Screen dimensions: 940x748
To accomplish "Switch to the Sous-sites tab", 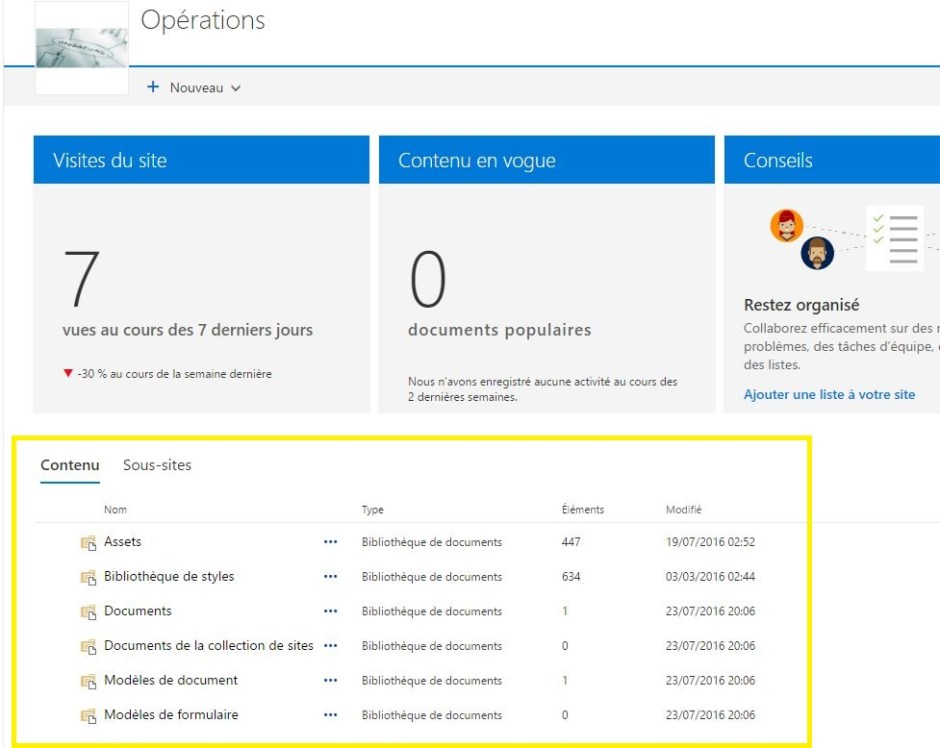I will coord(157,465).
